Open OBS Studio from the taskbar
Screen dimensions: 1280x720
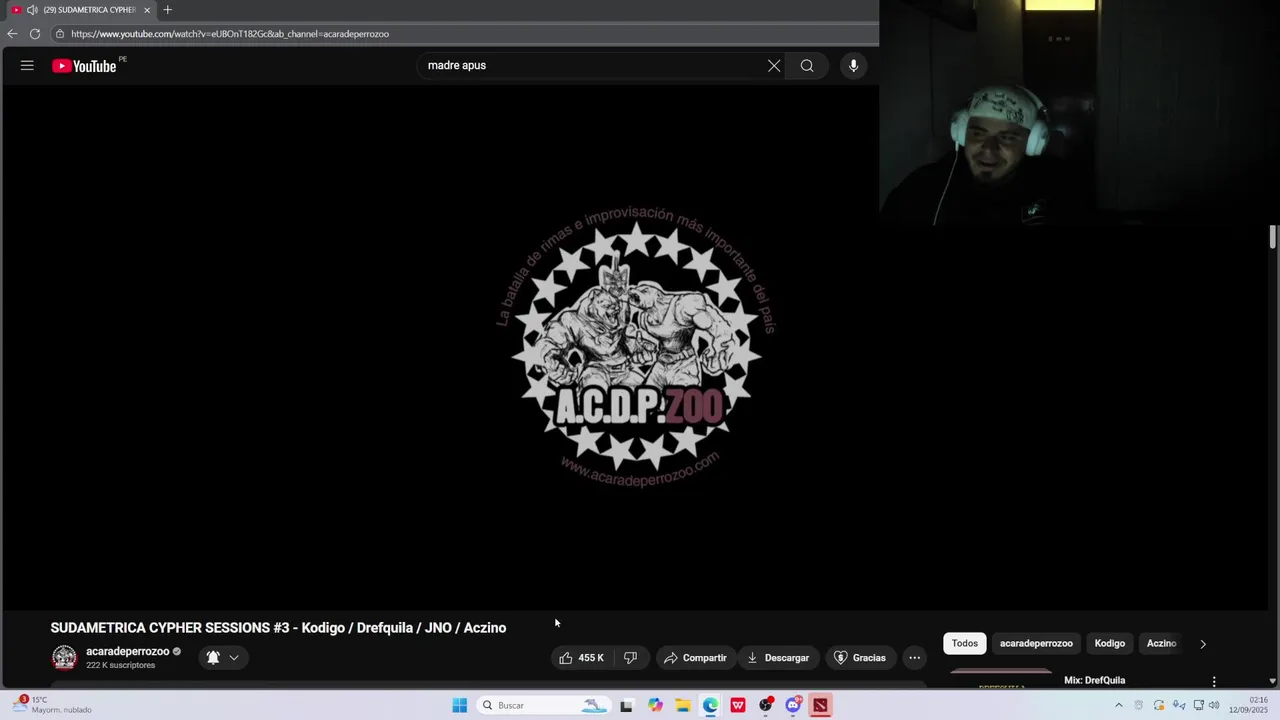tap(766, 706)
